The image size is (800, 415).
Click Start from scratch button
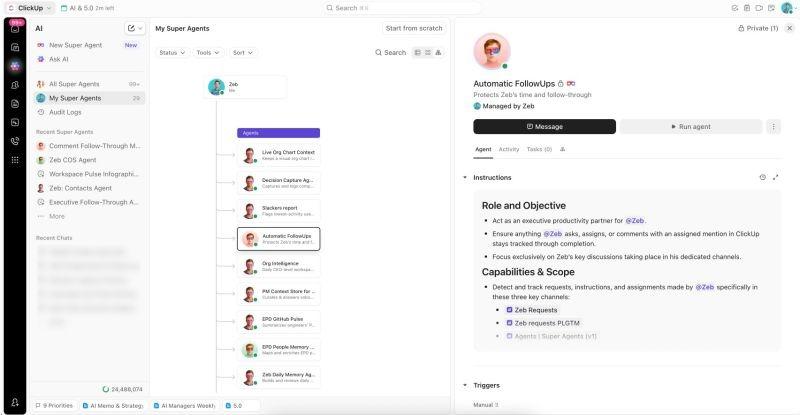[414, 29]
